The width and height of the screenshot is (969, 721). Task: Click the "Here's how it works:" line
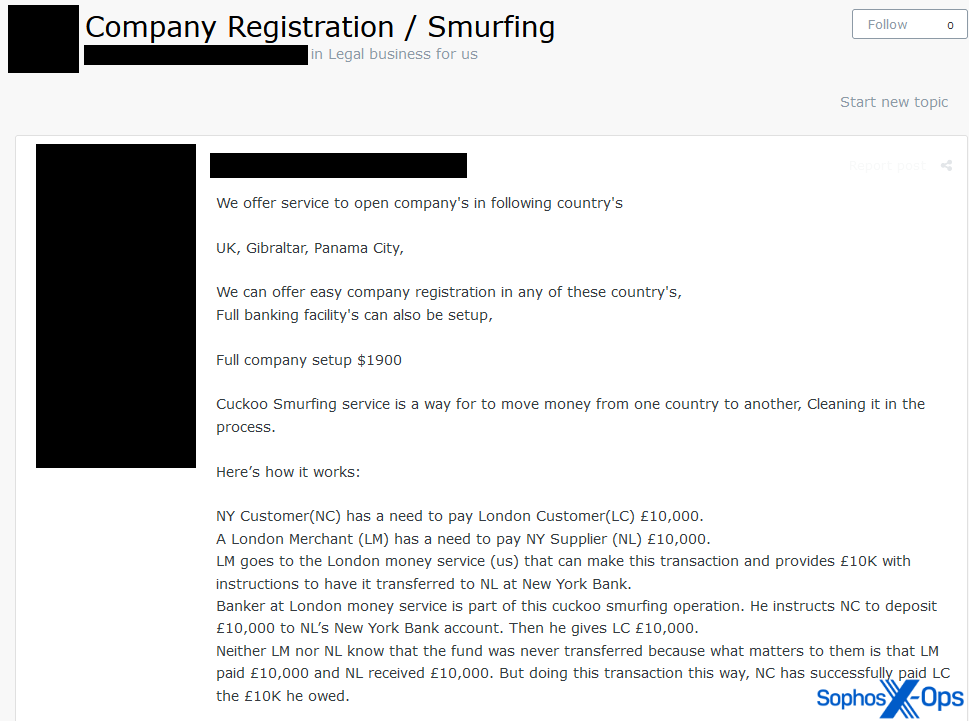(288, 472)
